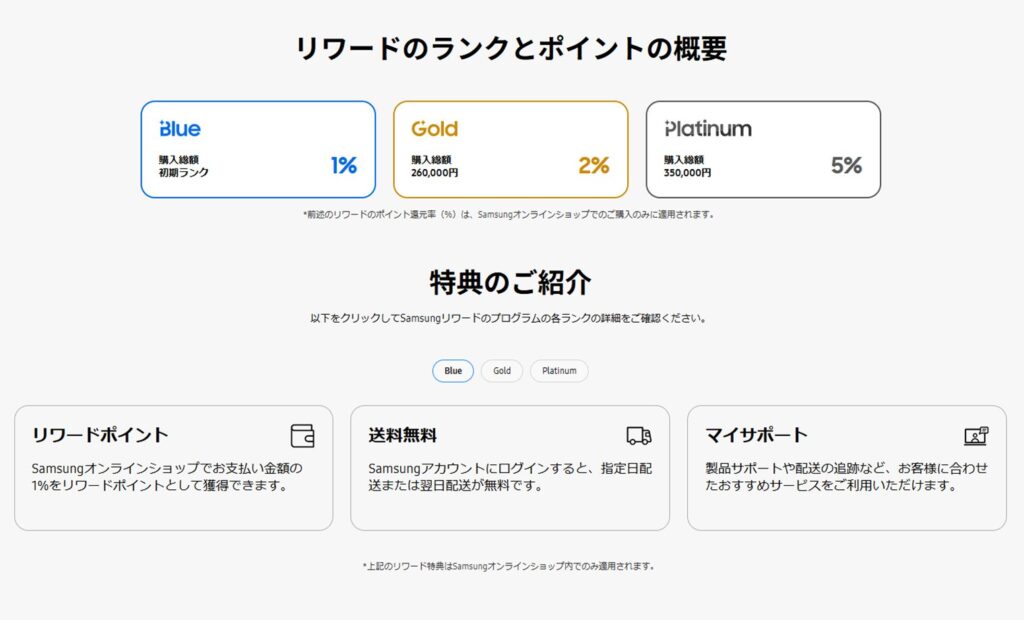Image resolution: width=1024 pixels, height=620 pixels.
Task: Select the Blue rank tab pill
Action: 453,371
